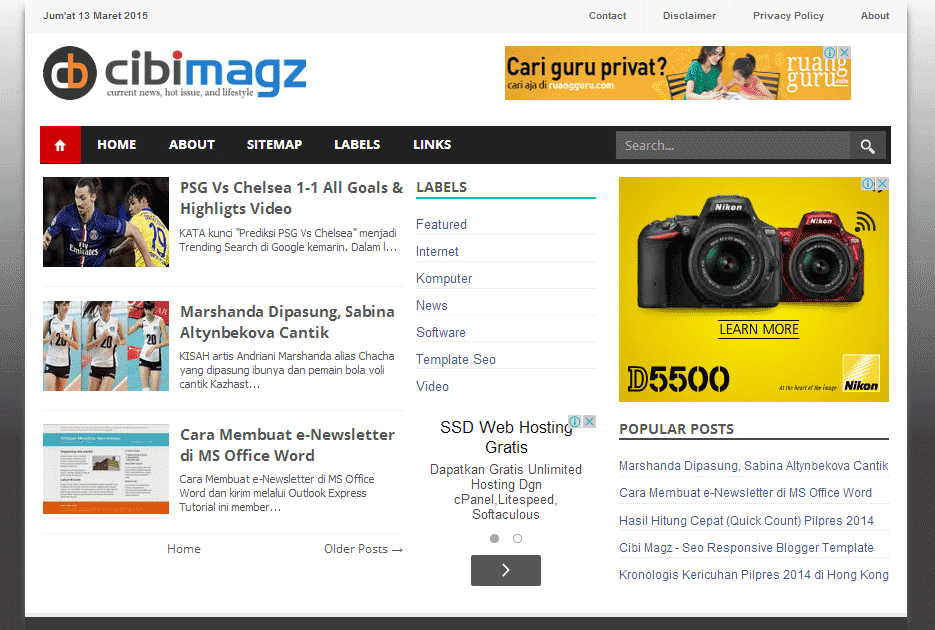Image resolution: width=935 pixels, height=630 pixels.
Task: Click the POPULAR POSTS heading
Action: pos(676,429)
